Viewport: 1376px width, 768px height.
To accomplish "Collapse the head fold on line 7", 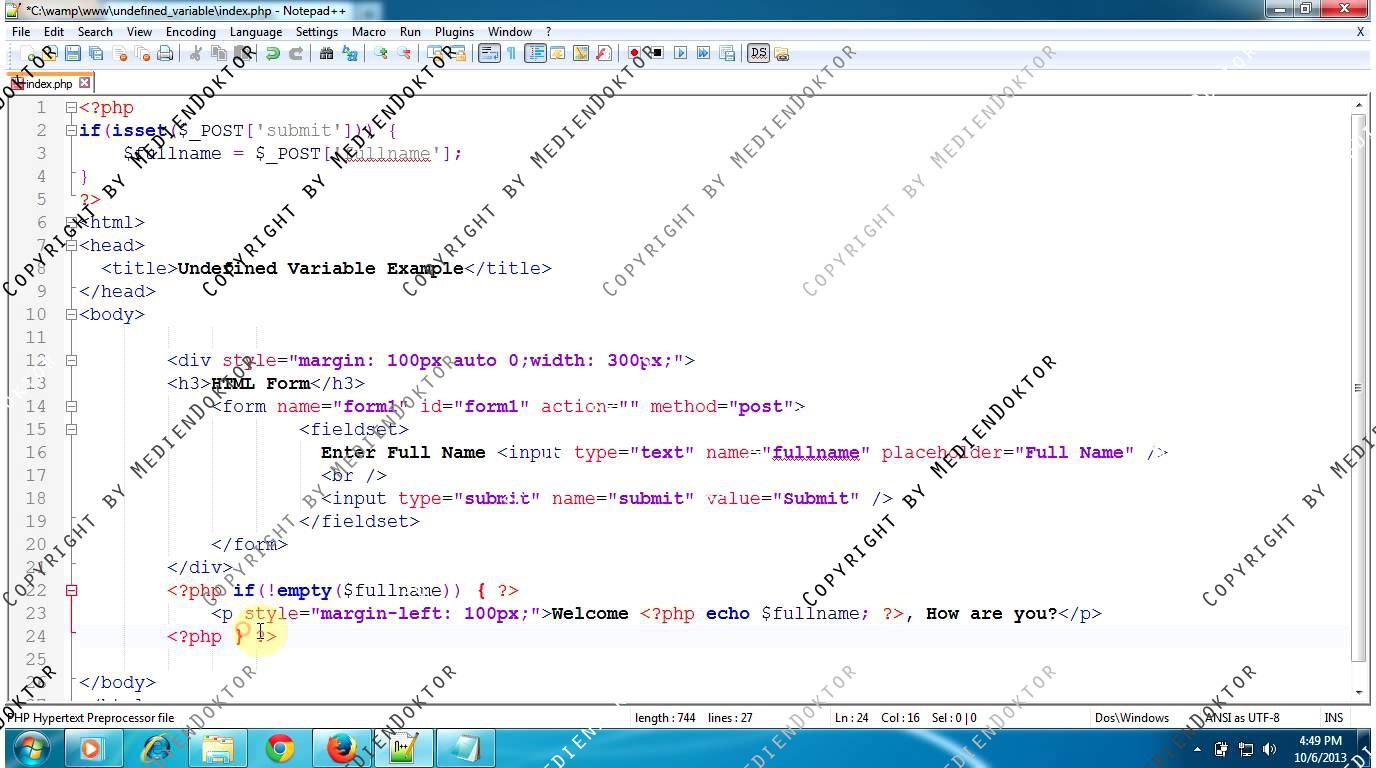I will [x=71, y=245].
